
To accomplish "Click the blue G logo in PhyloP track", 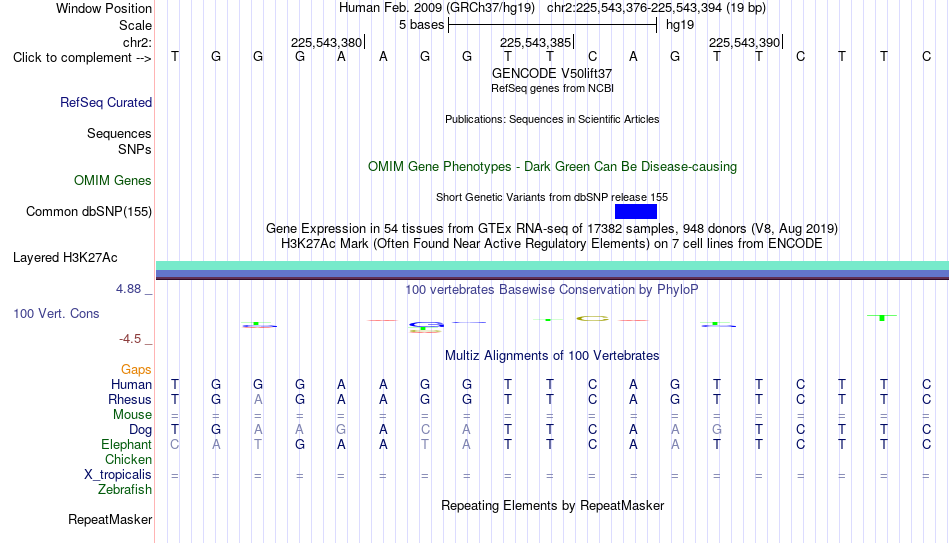I will [x=425, y=326].
